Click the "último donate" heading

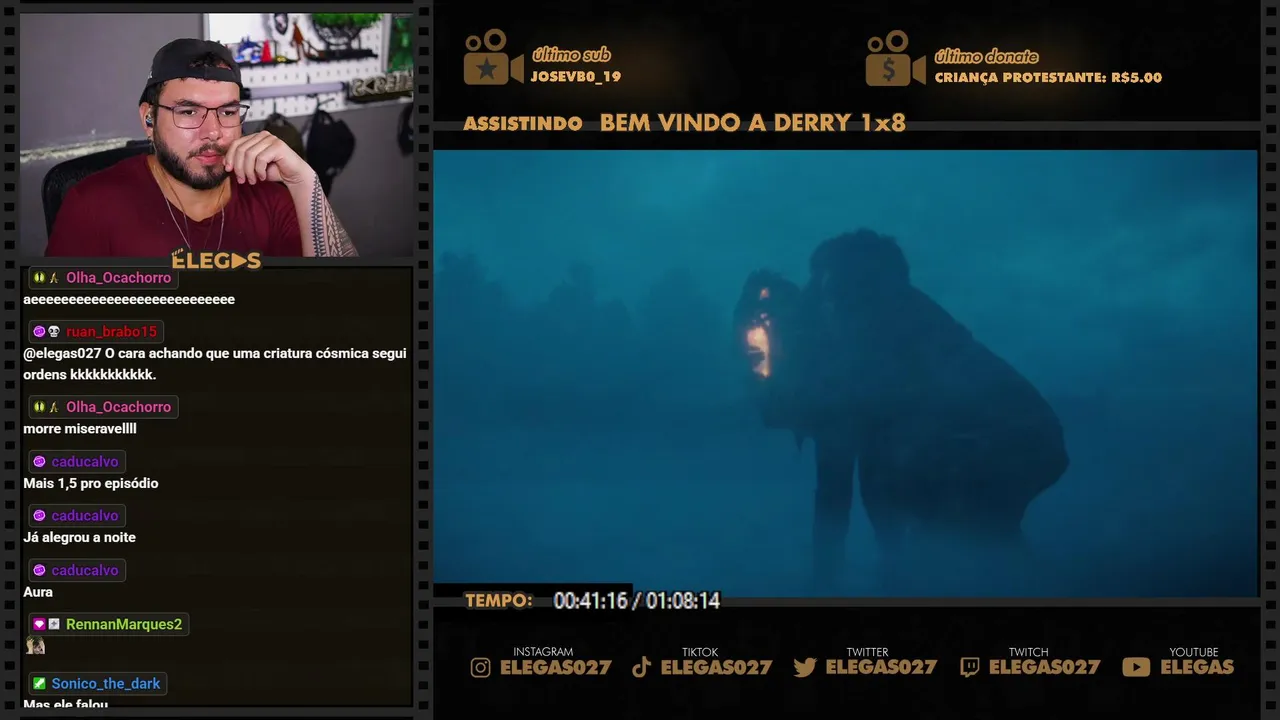[987, 56]
